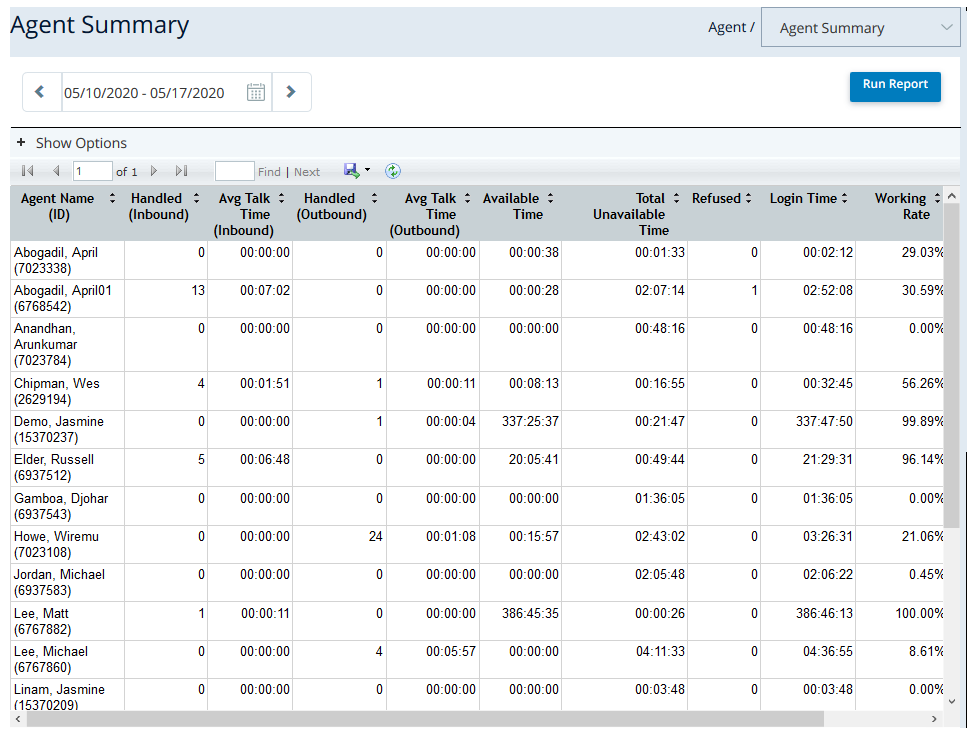Go to next date range arrow

point(291,92)
